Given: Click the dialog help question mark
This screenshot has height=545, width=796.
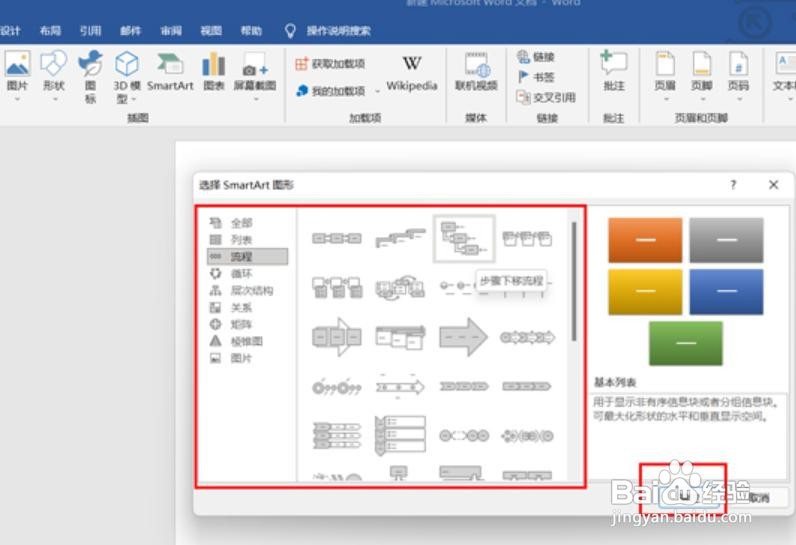Looking at the screenshot, I should point(733,185).
